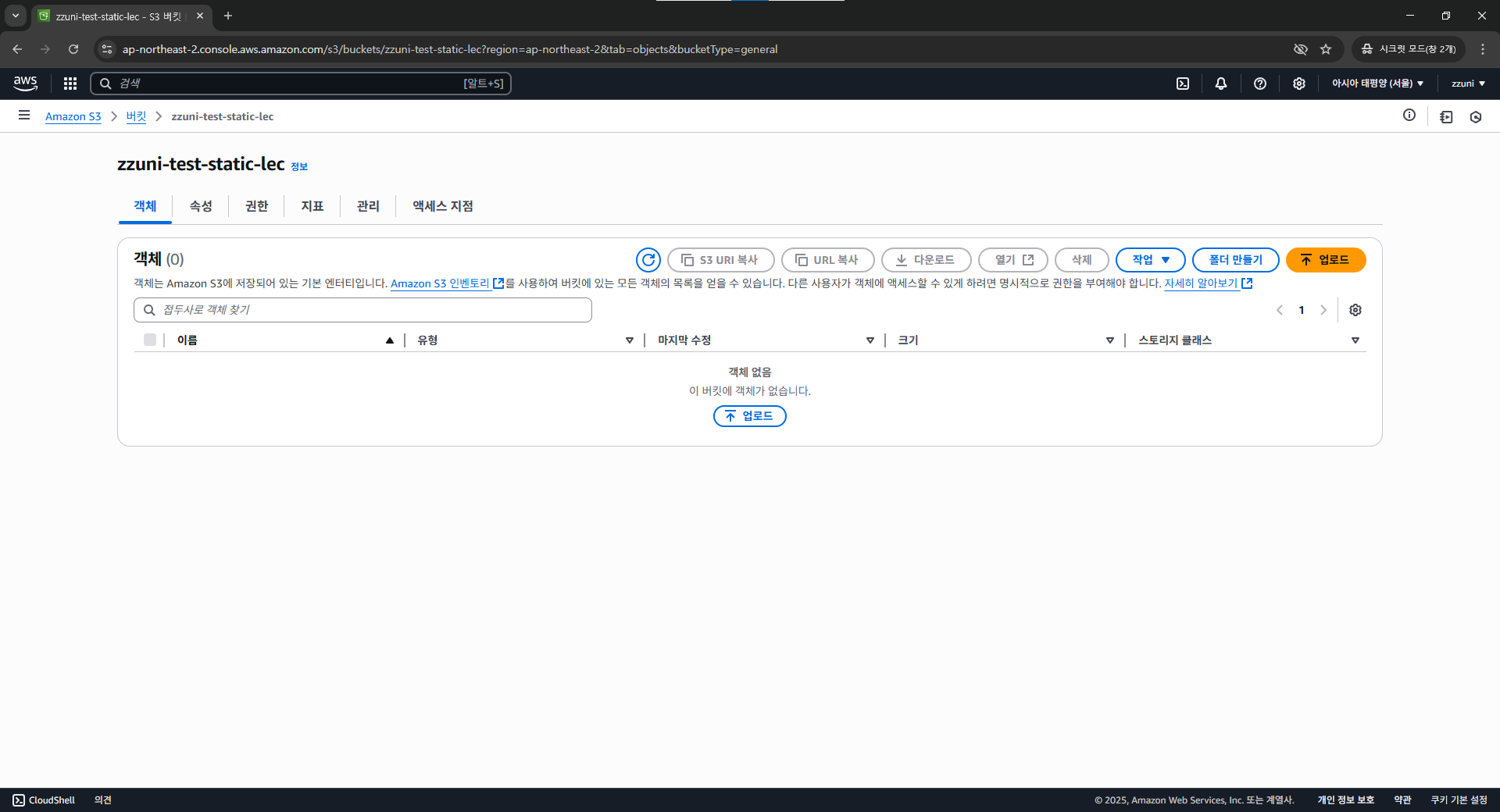The height and width of the screenshot is (812, 1500).
Task: Click the 다운로드 button
Action: tap(926, 260)
